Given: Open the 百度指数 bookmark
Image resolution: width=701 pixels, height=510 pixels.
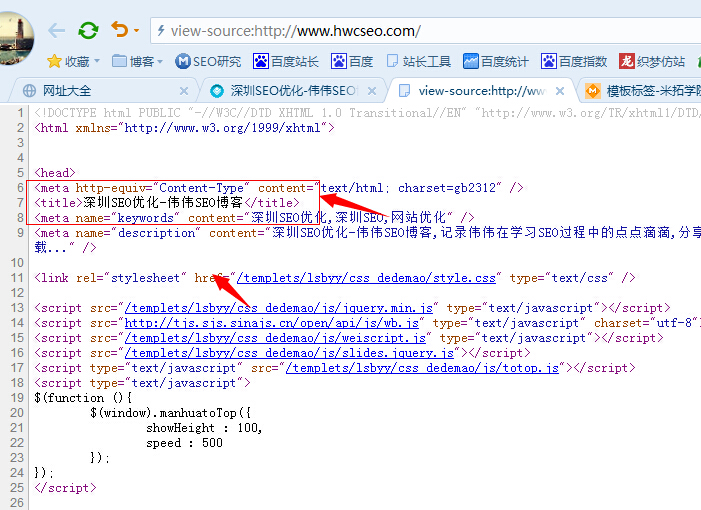Looking at the screenshot, I should (574, 62).
